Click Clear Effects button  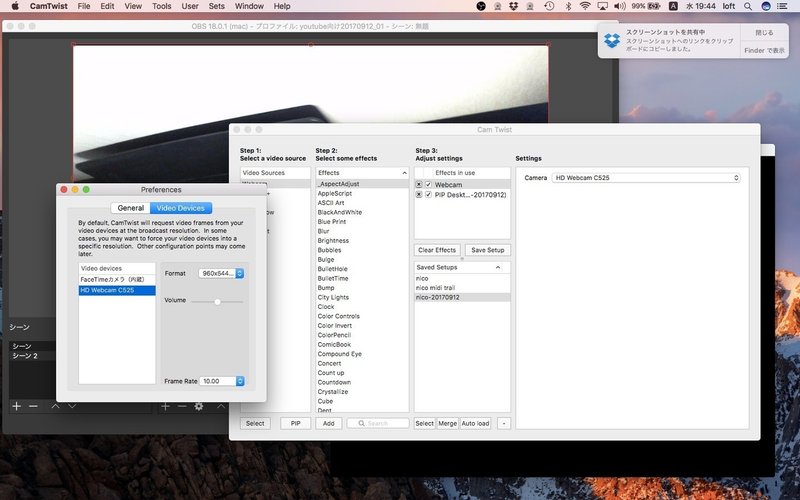click(x=437, y=250)
